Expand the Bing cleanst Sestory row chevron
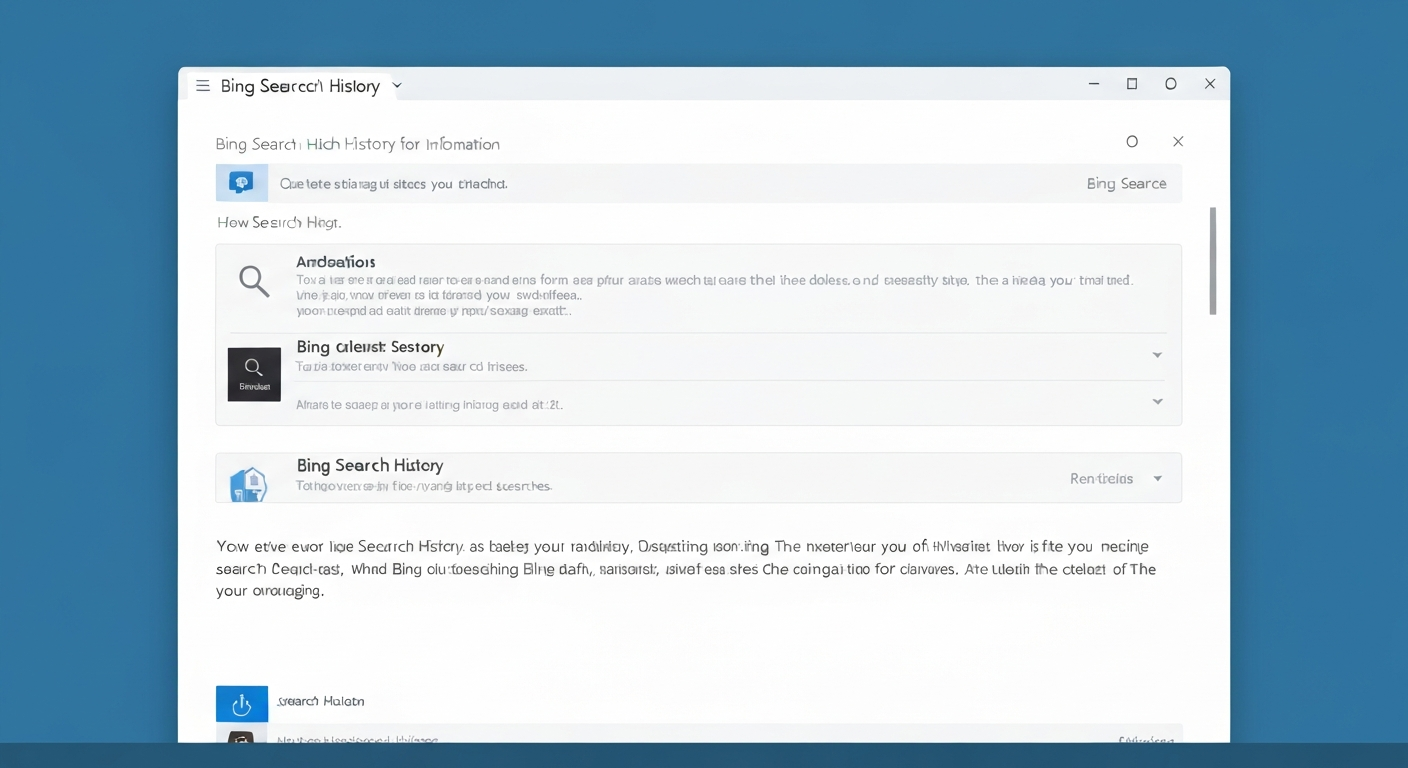 [1157, 355]
